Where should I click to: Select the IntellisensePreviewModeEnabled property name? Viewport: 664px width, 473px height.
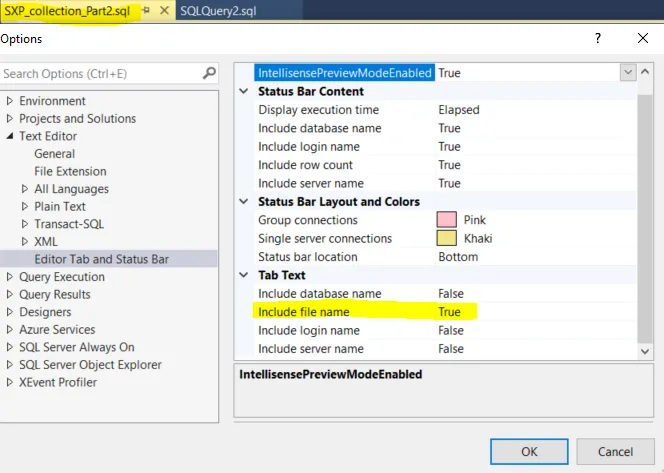(344, 73)
